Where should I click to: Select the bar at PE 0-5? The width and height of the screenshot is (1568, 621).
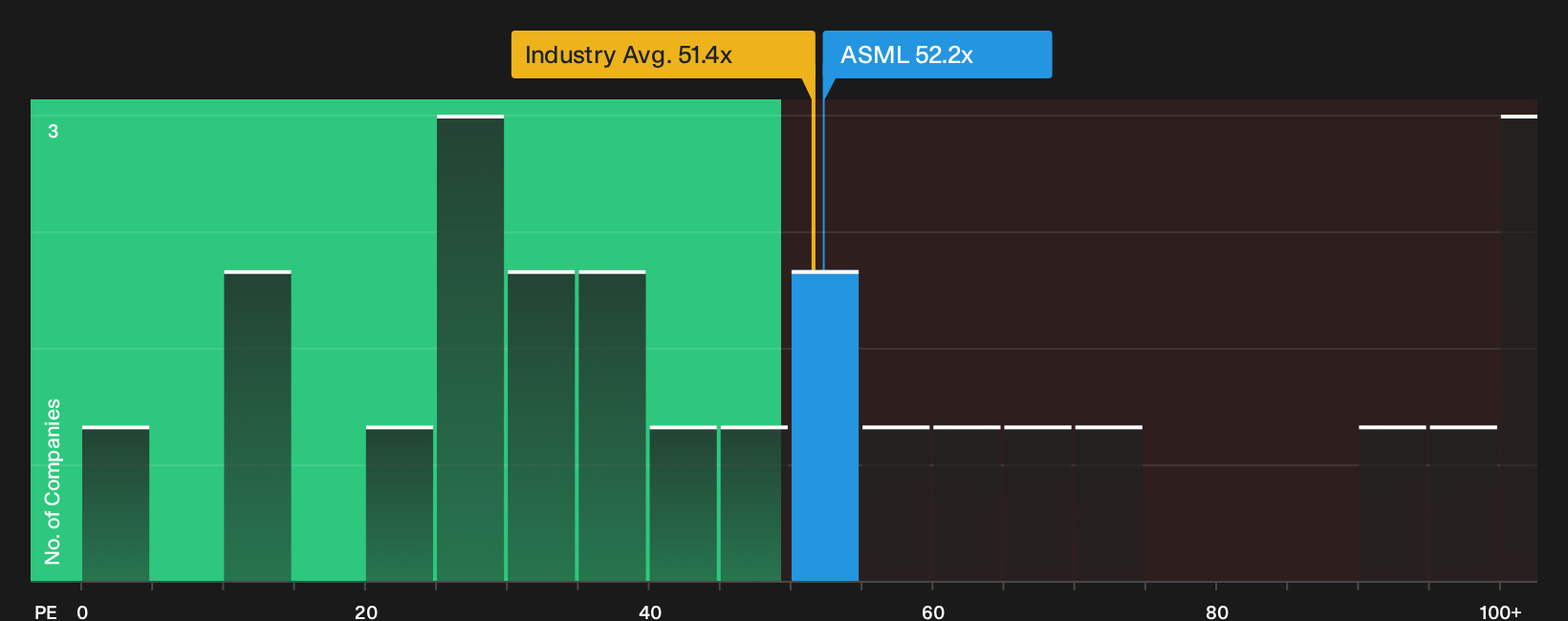click(x=116, y=503)
